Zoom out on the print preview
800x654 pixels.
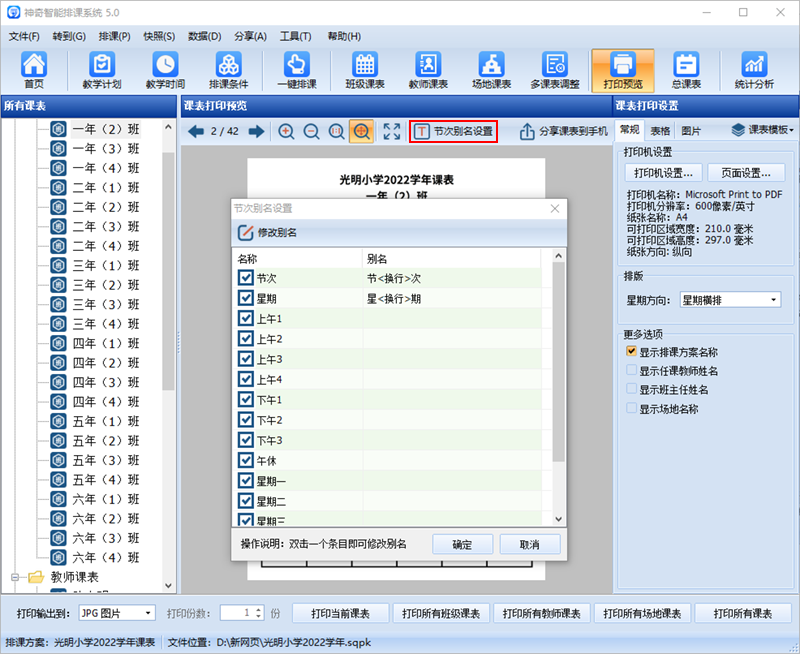point(311,132)
